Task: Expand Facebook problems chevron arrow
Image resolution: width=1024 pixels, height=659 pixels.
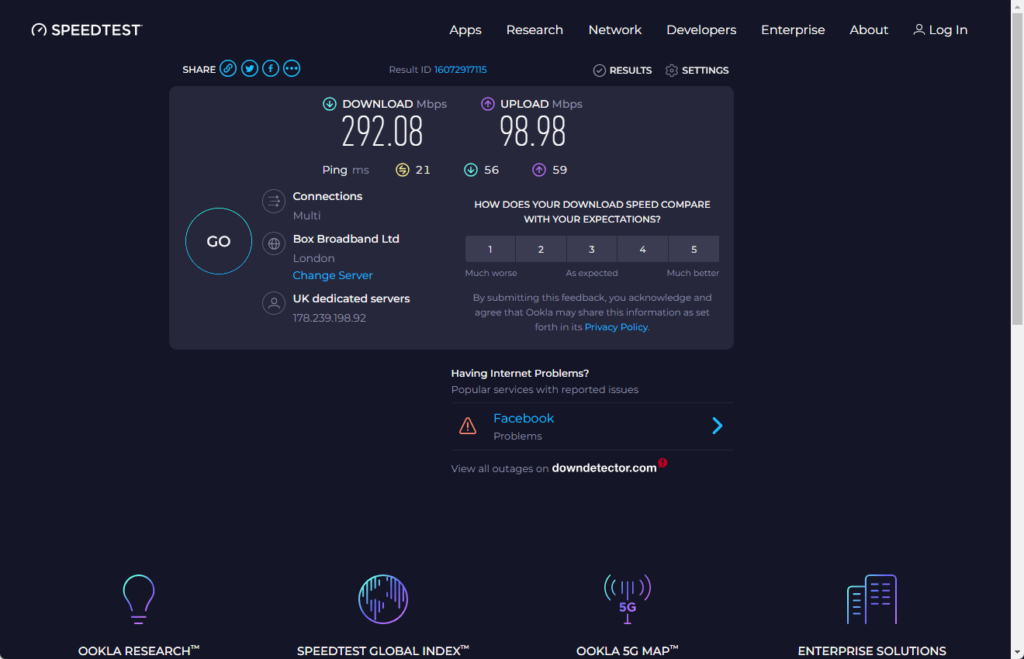Action: [717, 426]
